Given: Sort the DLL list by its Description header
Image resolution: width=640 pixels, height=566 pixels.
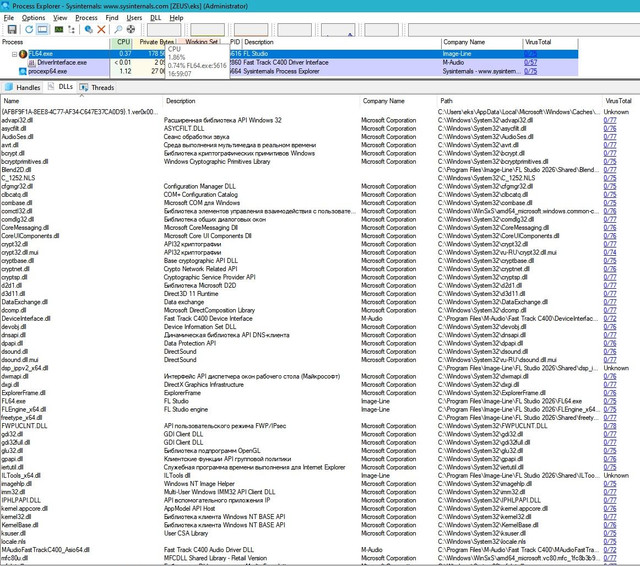Looking at the screenshot, I should click(261, 101).
